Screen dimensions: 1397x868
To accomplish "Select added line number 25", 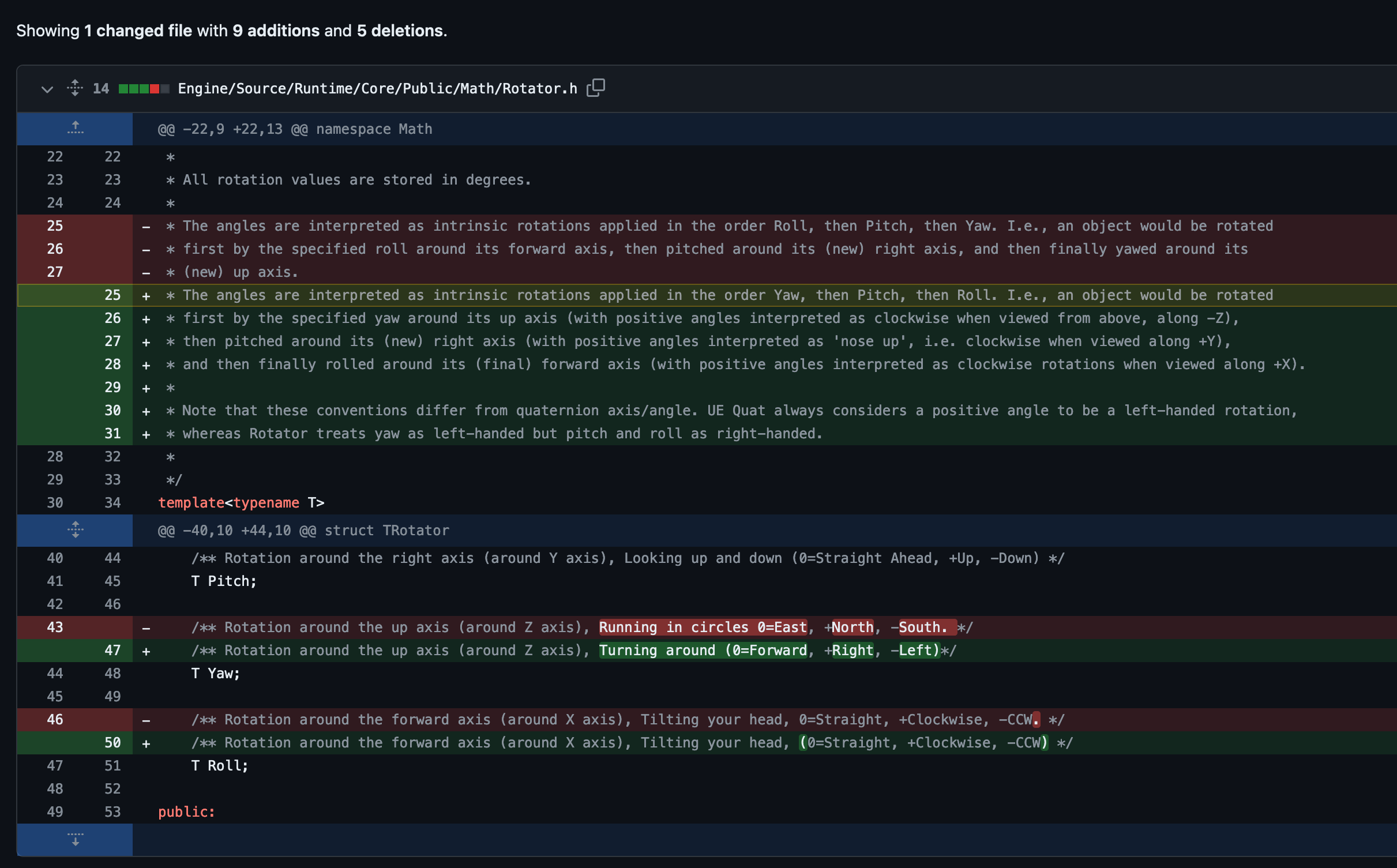I will coord(112,295).
